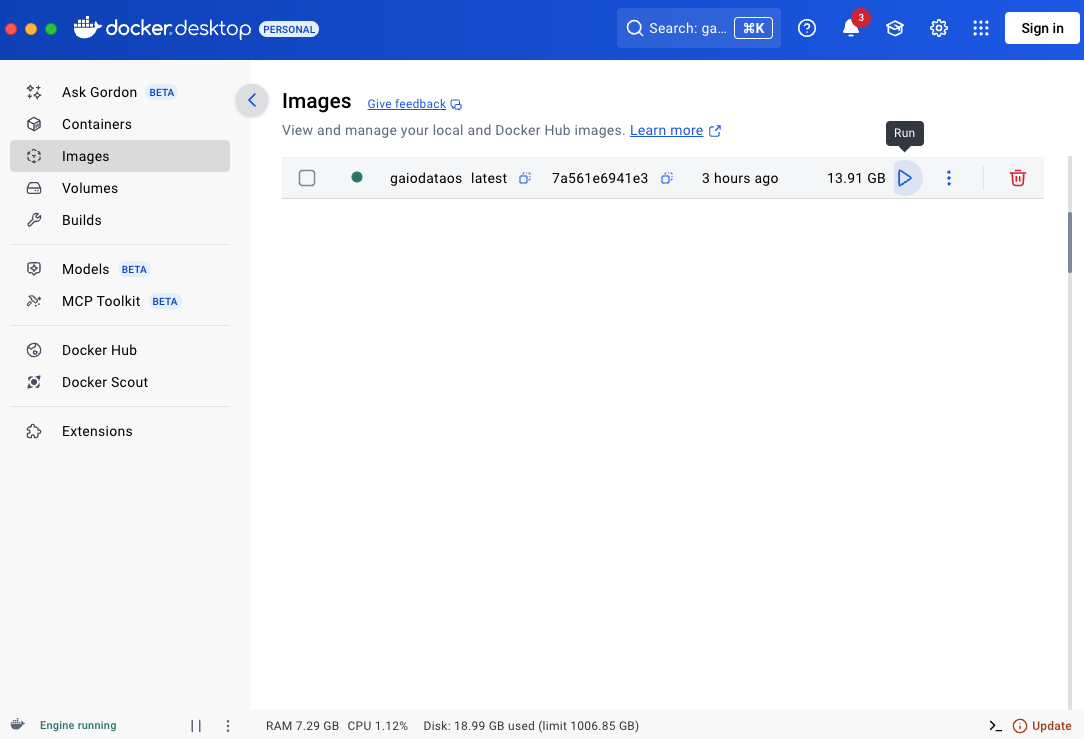
Task: Click the Disk usage status text
Action: click(531, 726)
